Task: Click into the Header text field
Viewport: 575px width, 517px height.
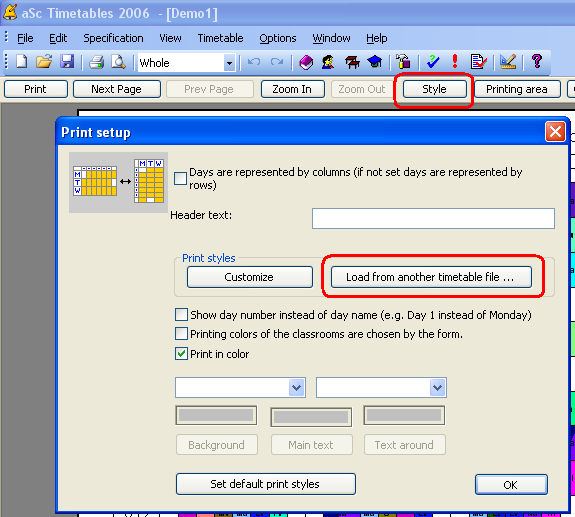Action: tap(433, 219)
